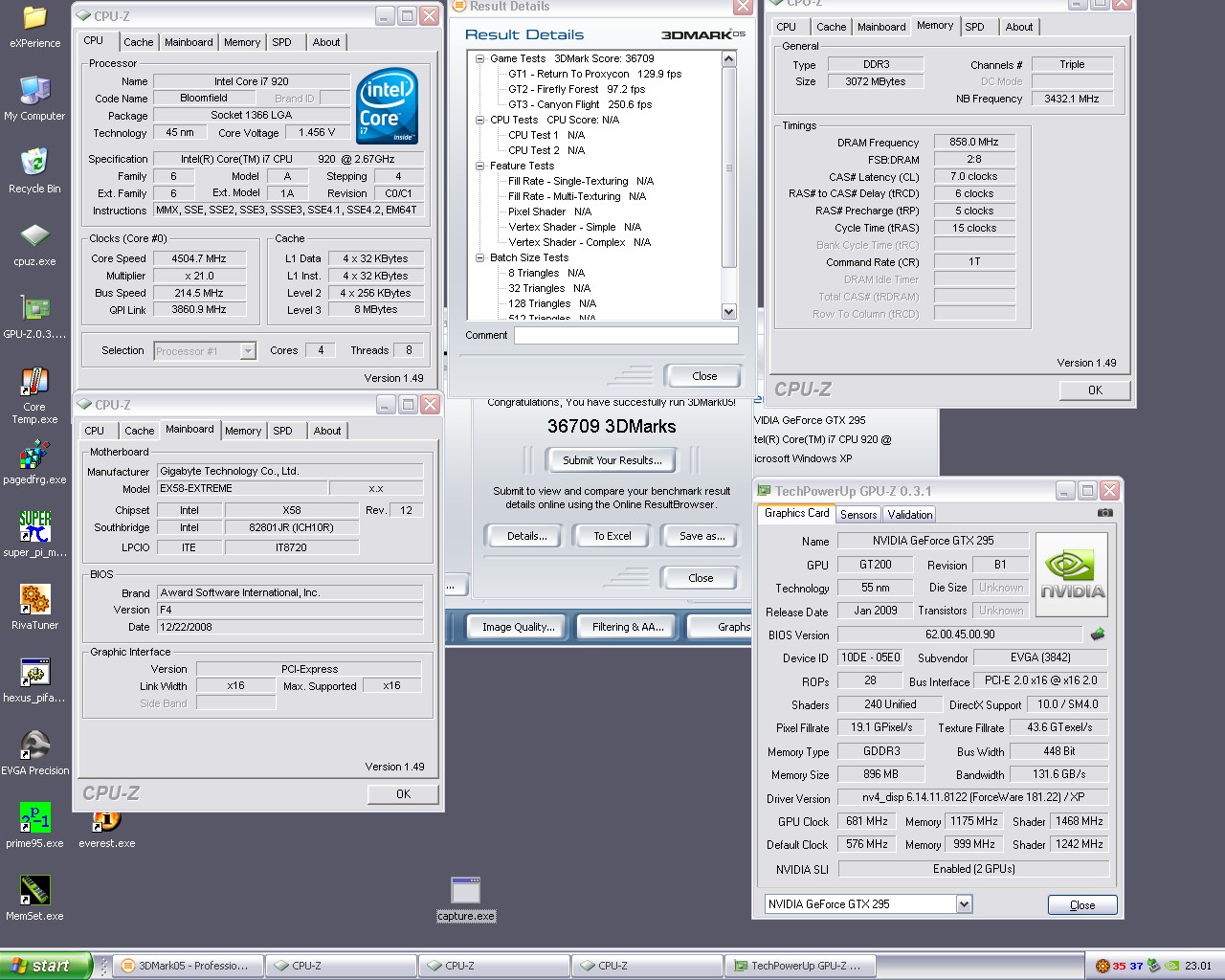Click the Save as... button
Screen dimensions: 1225x980
702,536
